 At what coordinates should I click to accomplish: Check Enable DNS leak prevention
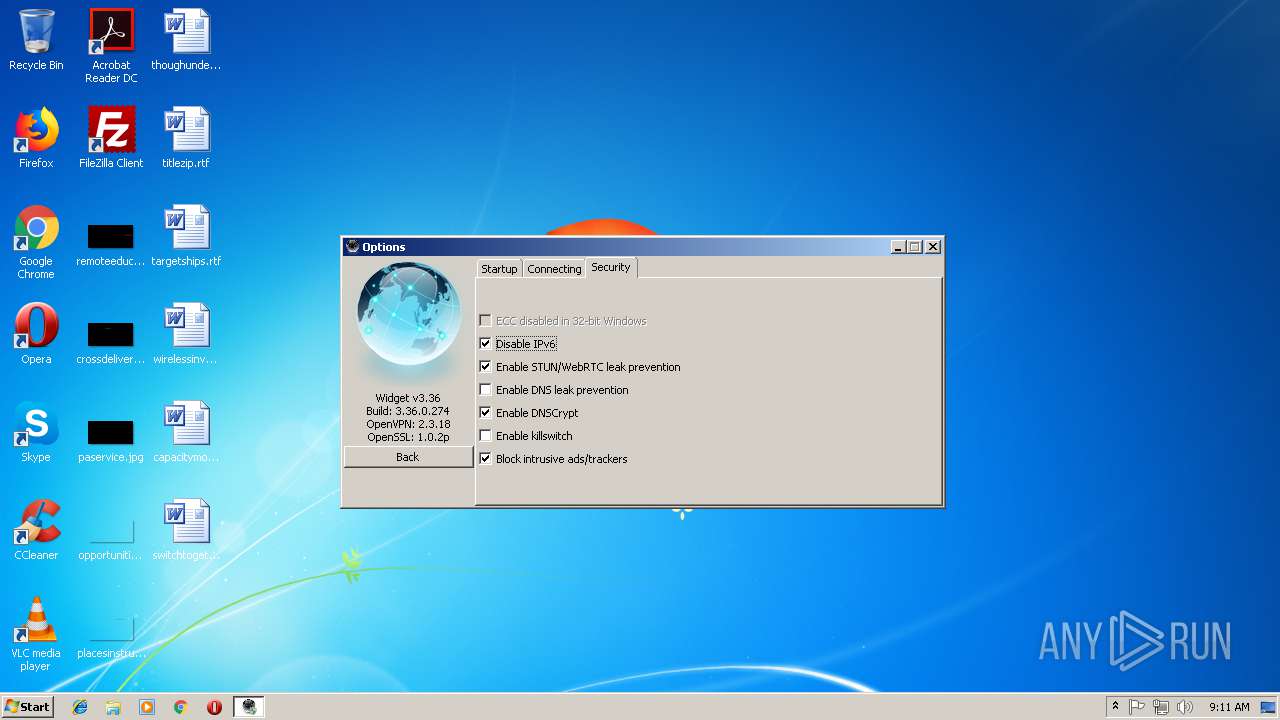(485, 390)
